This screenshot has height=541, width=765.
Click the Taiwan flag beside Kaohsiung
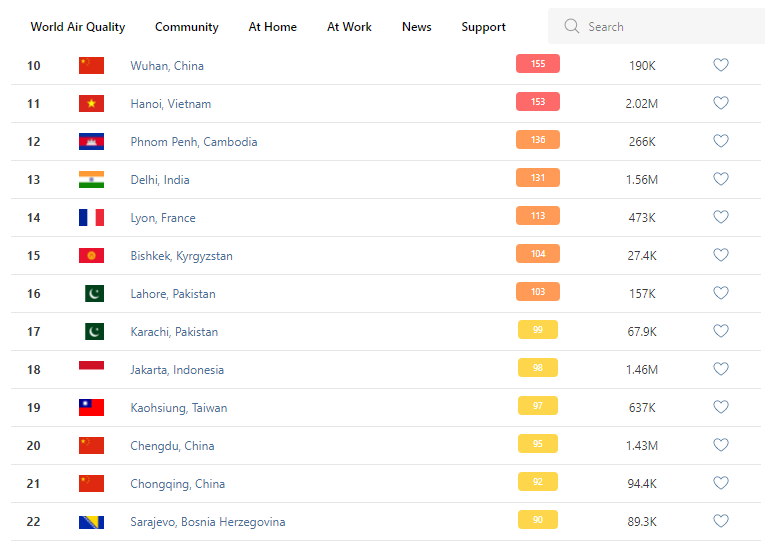91,408
